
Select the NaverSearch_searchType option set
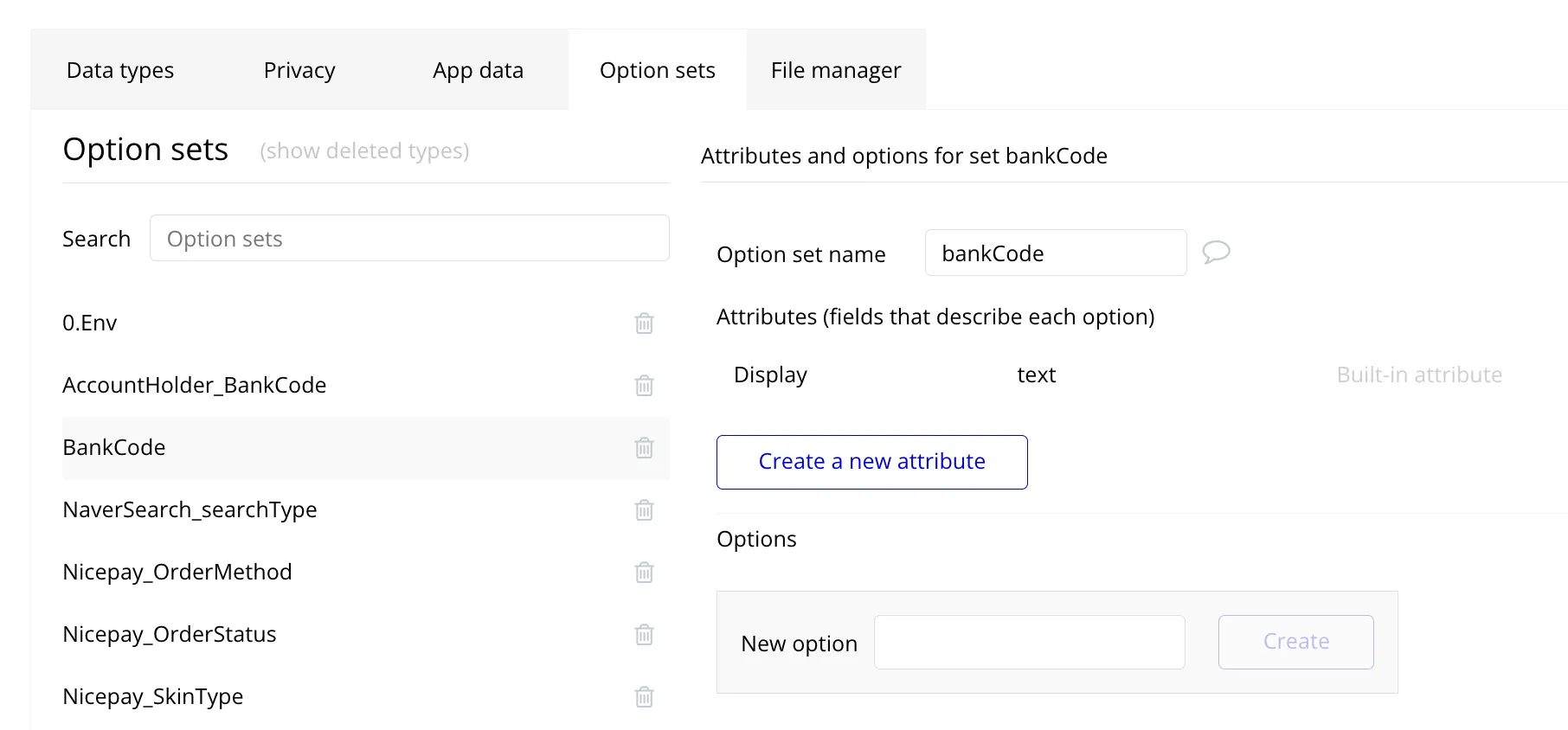(190, 510)
